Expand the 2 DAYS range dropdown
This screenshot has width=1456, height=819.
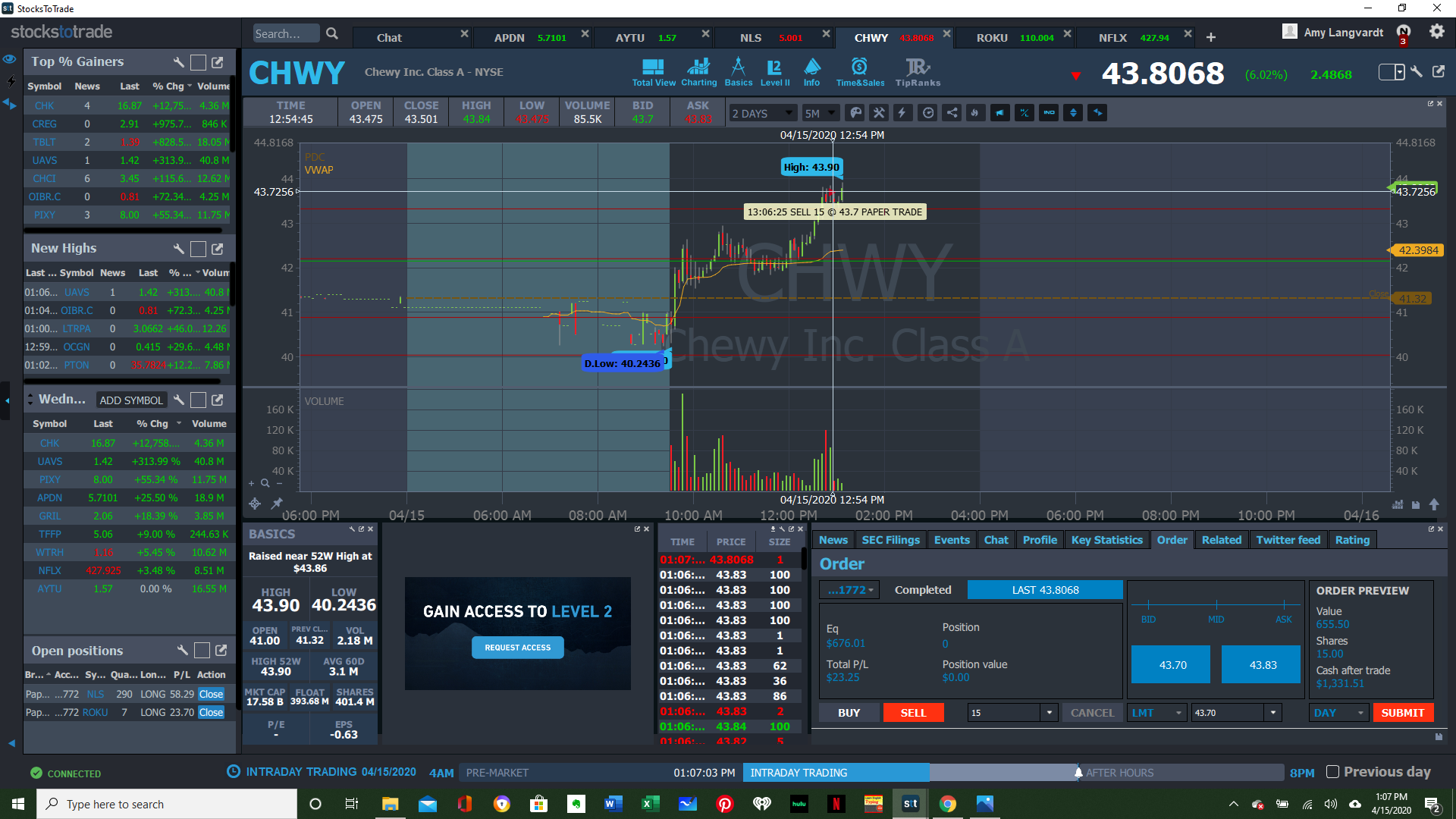[x=762, y=113]
